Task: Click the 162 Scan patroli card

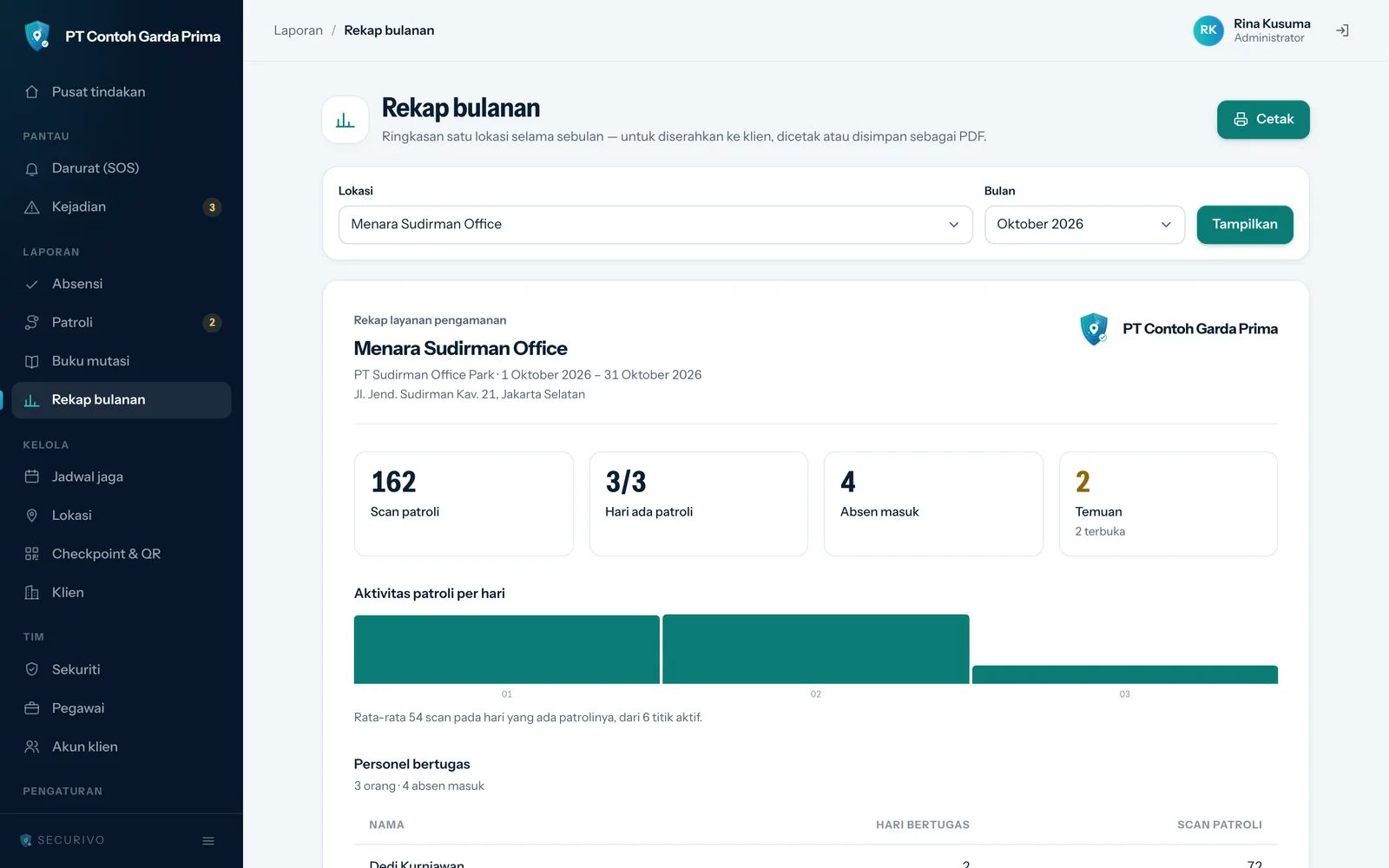Action: [464, 503]
